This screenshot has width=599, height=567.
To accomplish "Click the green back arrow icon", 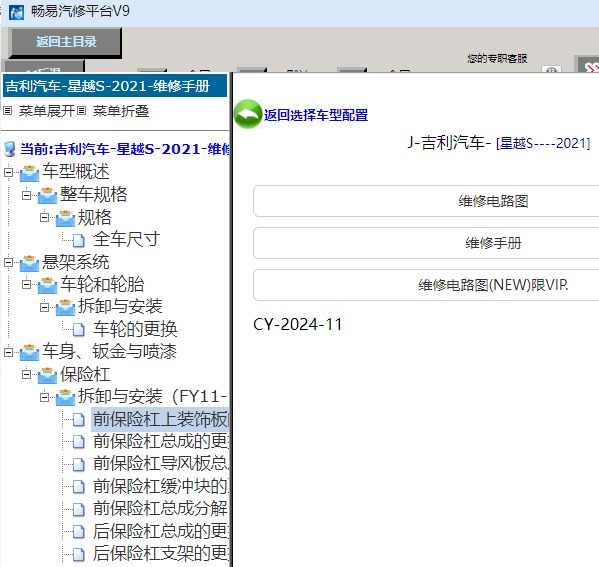I will (248, 114).
